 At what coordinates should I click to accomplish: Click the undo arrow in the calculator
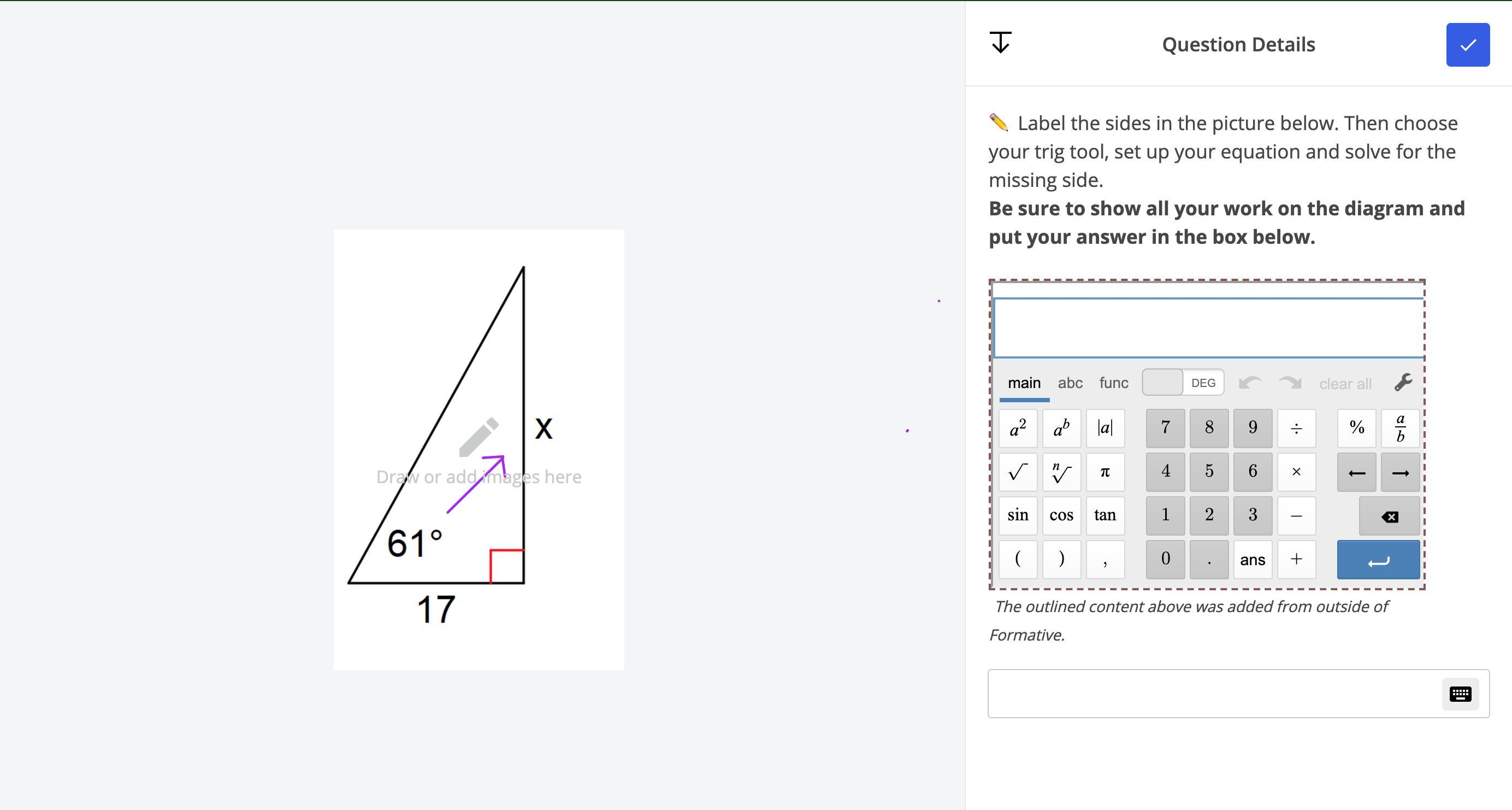coord(1249,383)
